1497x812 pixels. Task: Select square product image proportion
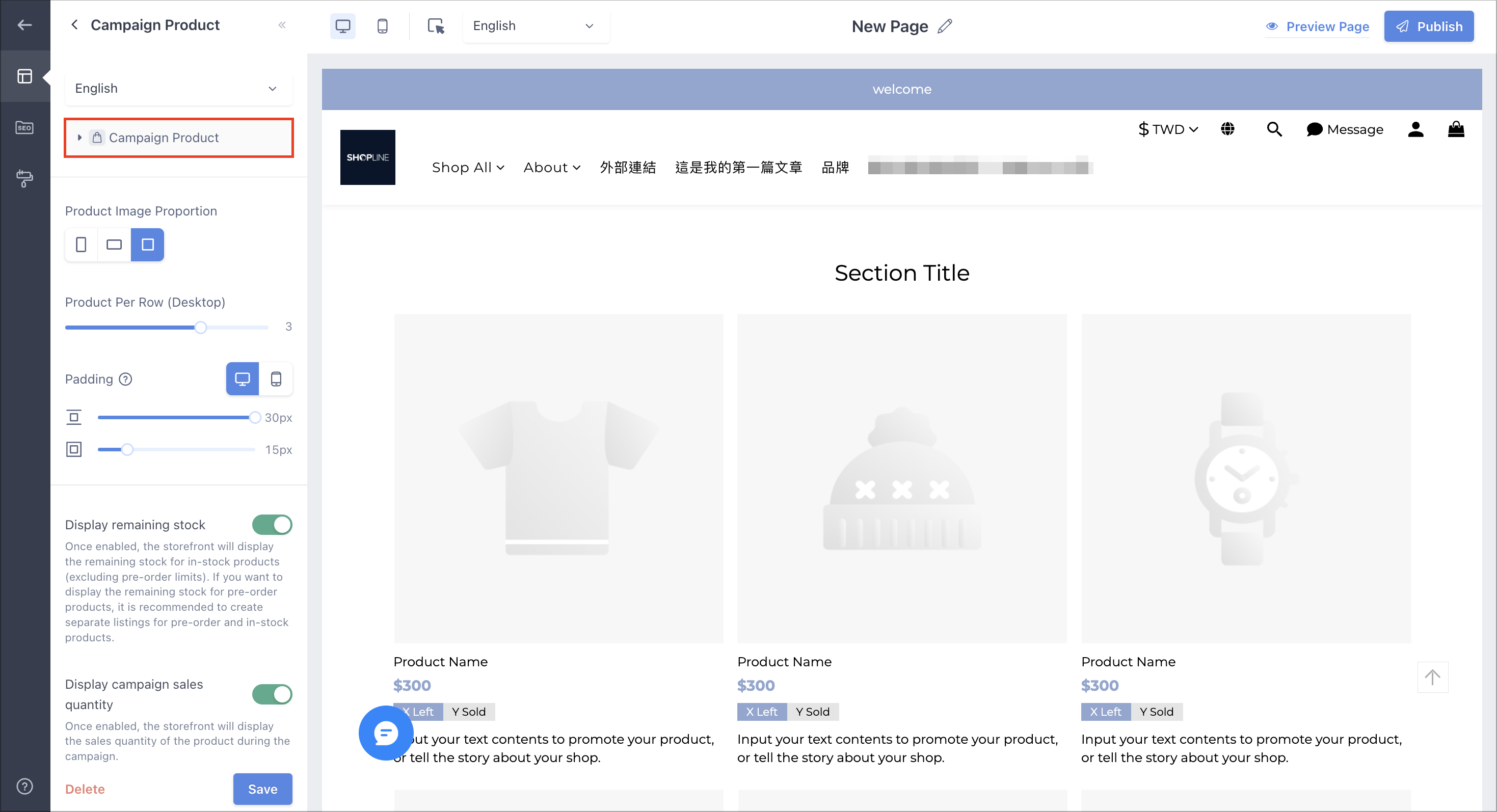tap(148, 245)
